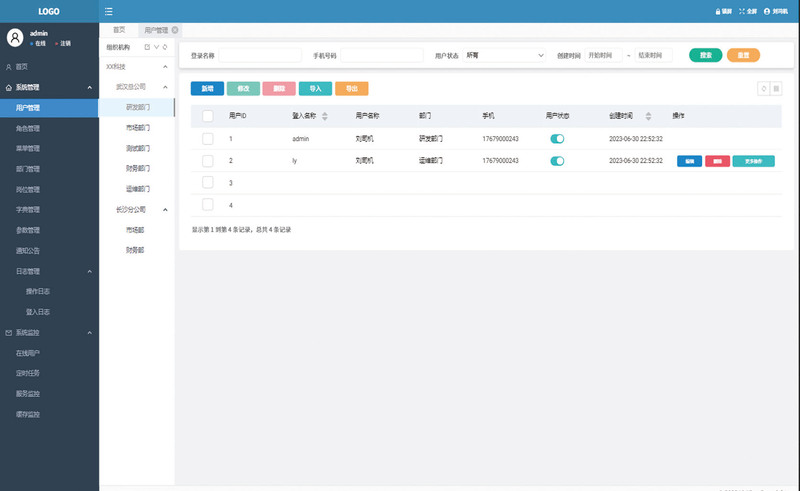This screenshot has width=800, height=491.
Task: Enter fullscreen via the 全屏 icon
Action: pos(742,11)
